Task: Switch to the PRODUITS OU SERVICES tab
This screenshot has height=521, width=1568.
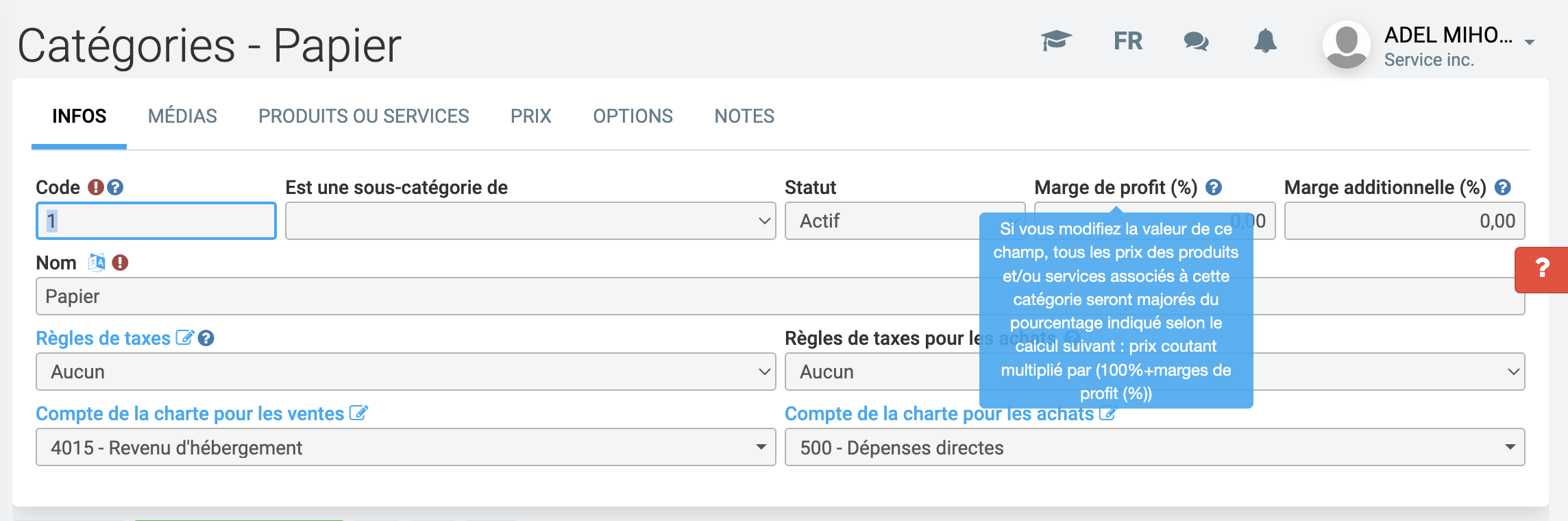Action: coord(363,116)
